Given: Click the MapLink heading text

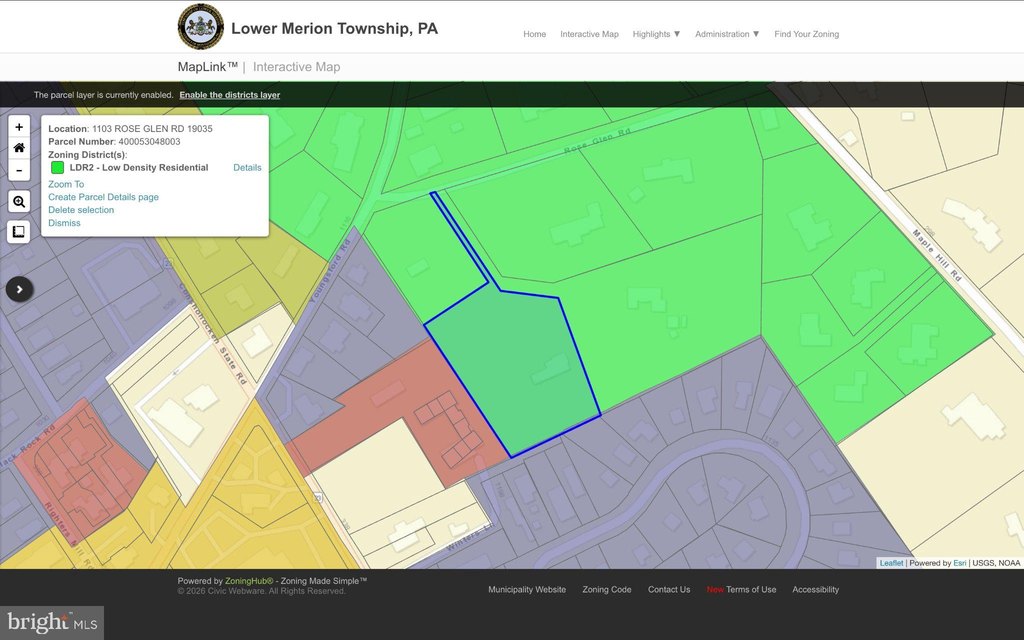Looking at the screenshot, I should coord(207,67).
